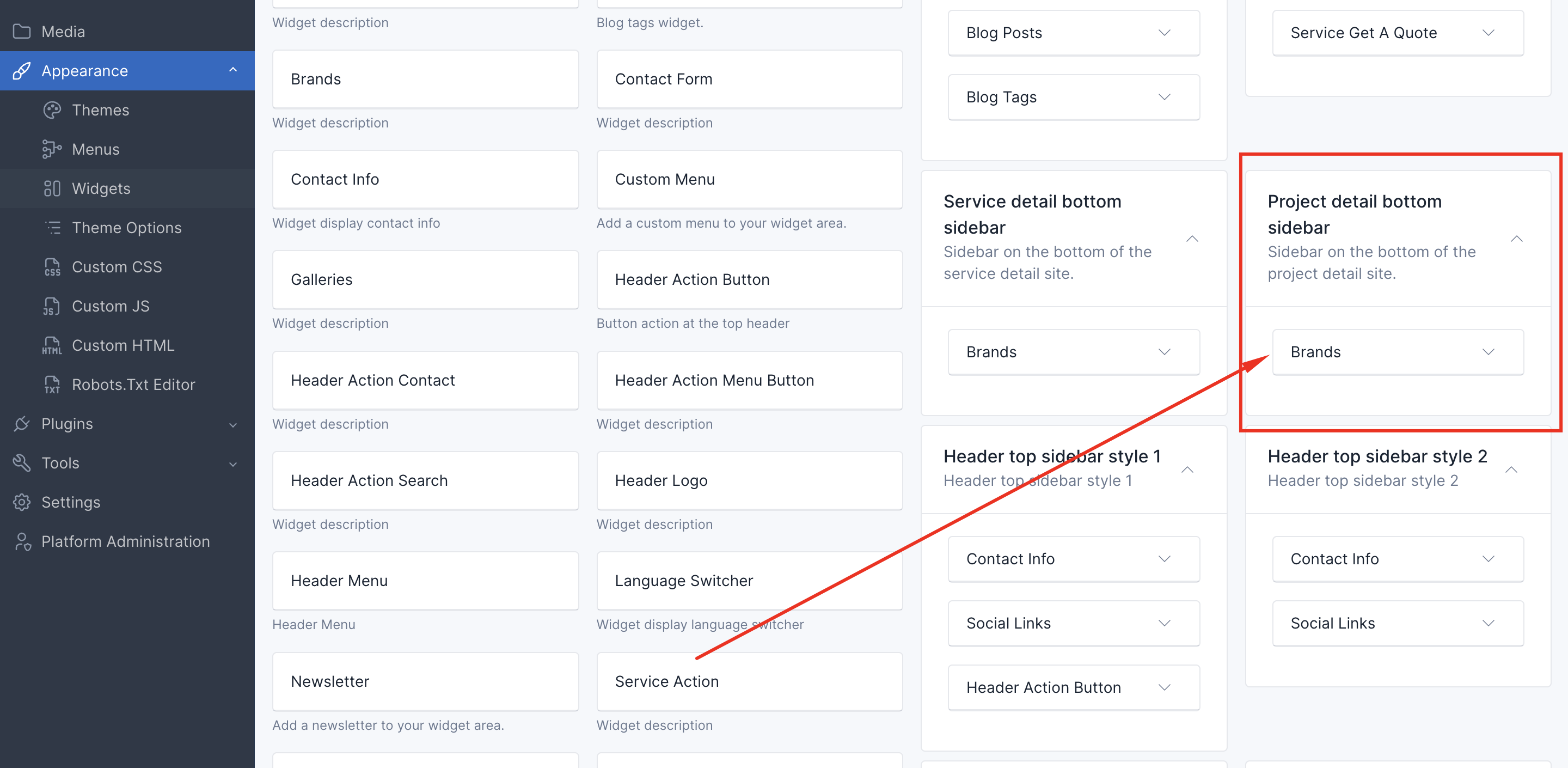Click the Platform Administration user icon

(22, 541)
